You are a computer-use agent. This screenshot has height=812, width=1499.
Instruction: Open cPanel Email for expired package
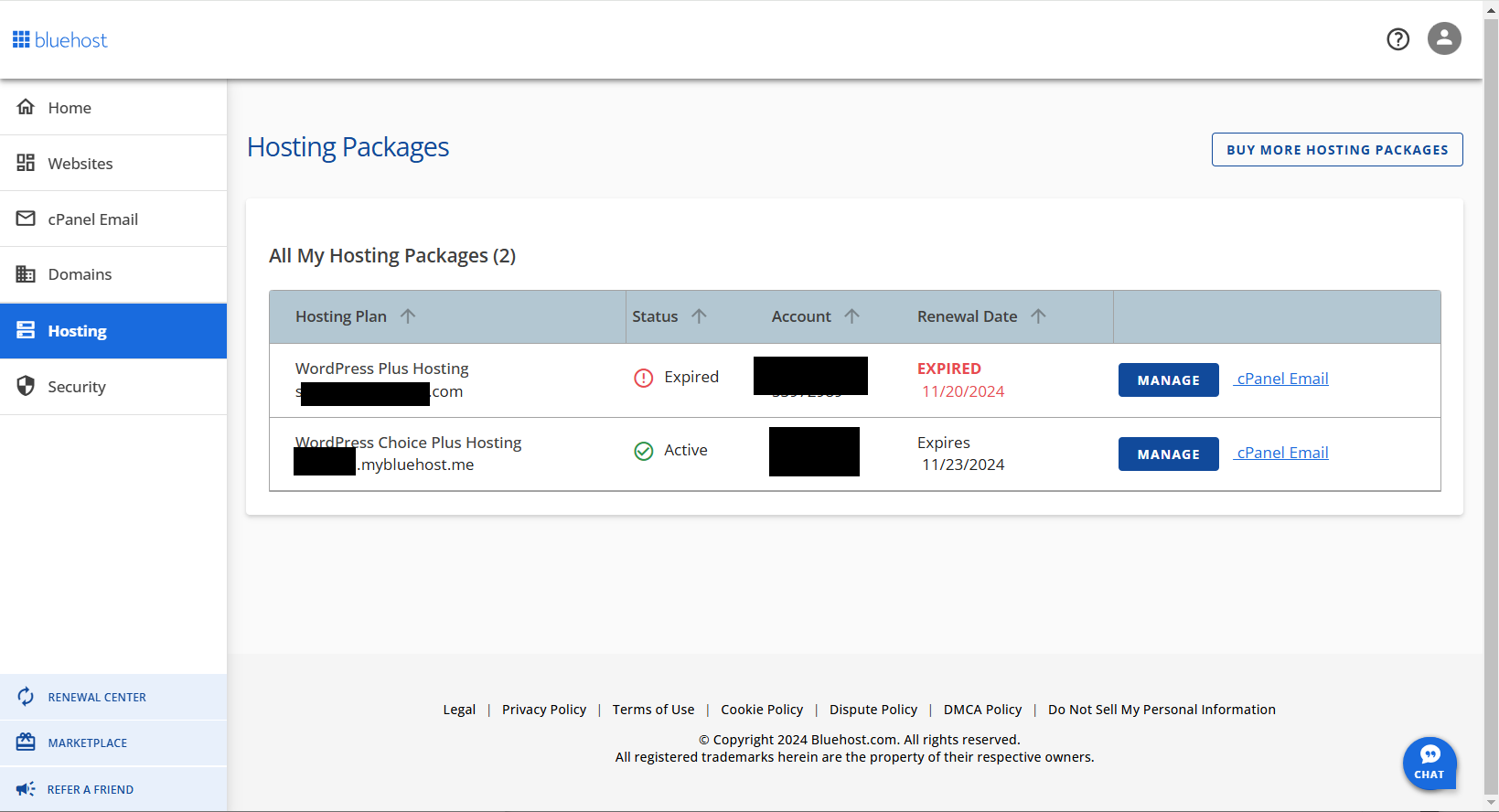(x=1281, y=379)
